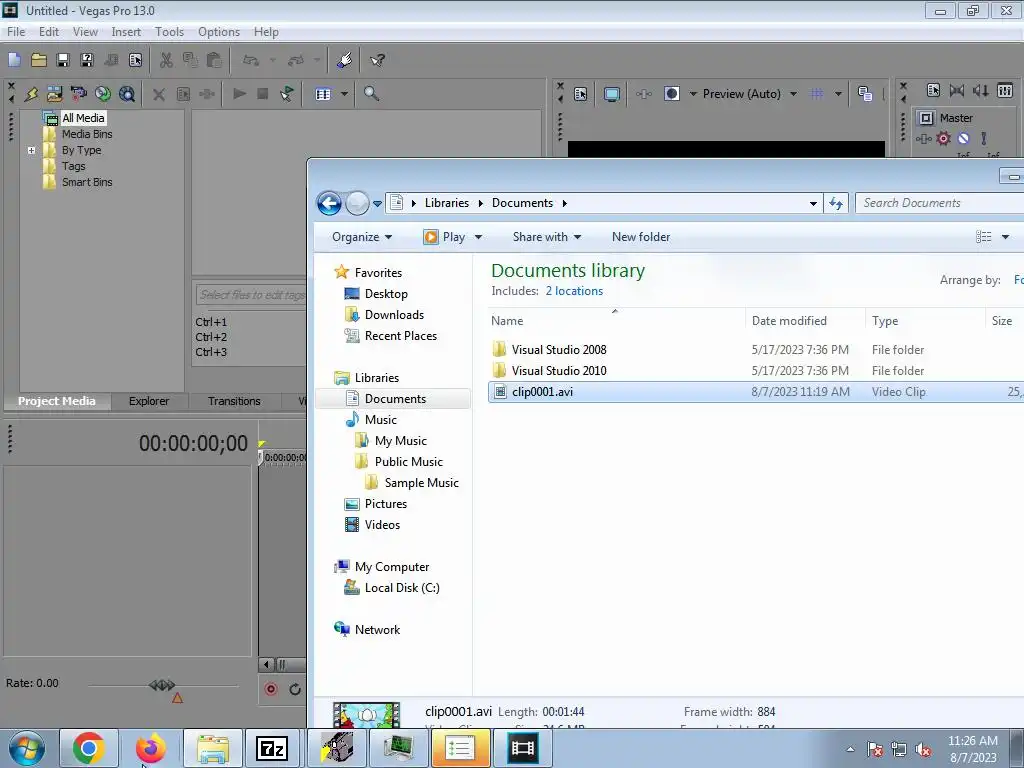Click the Cut scissors icon
Image resolution: width=1024 pixels, height=768 pixels.
click(167, 60)
